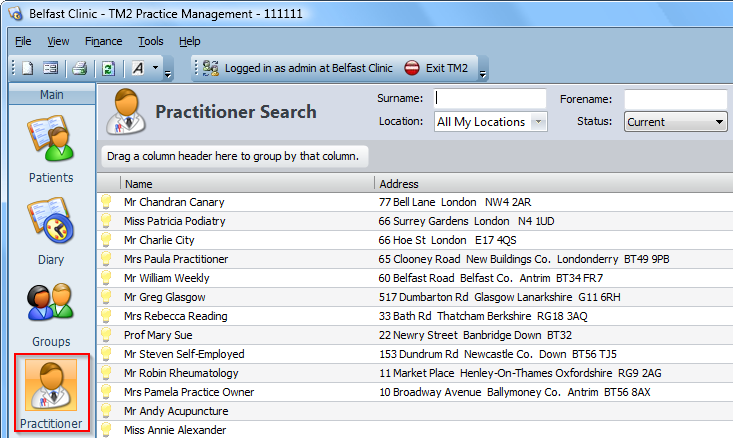Select Prof Mary Sue in list
This screenshot has height=438, width=733.
(158, 335)
